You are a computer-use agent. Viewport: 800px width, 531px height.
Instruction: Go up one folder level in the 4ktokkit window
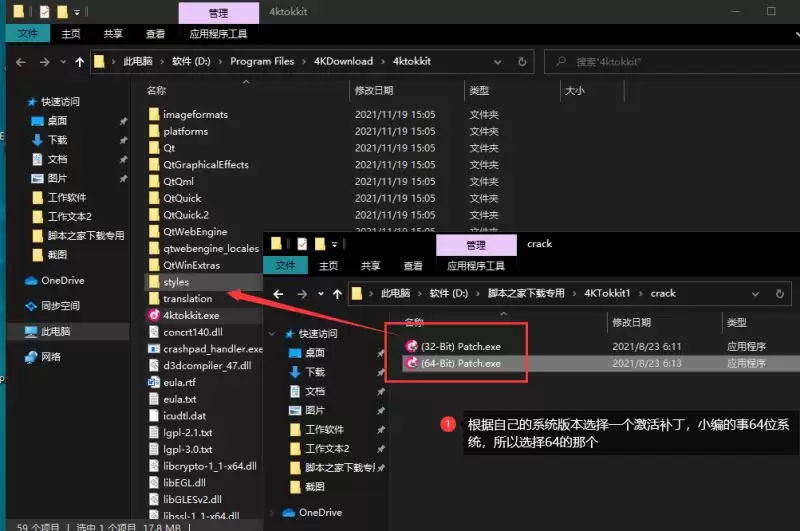pos(80,62)
